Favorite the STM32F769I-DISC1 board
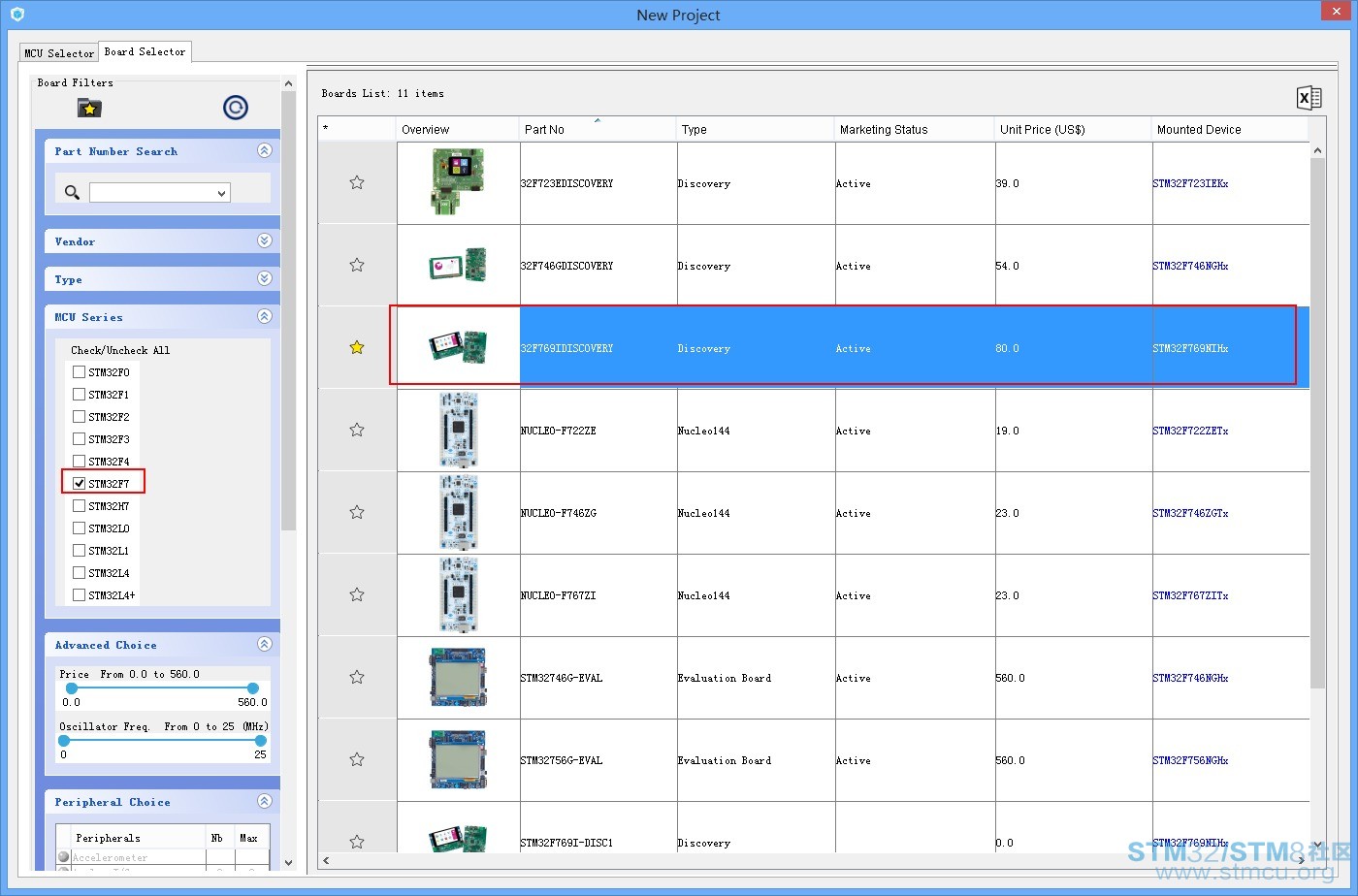 [357, 842]
